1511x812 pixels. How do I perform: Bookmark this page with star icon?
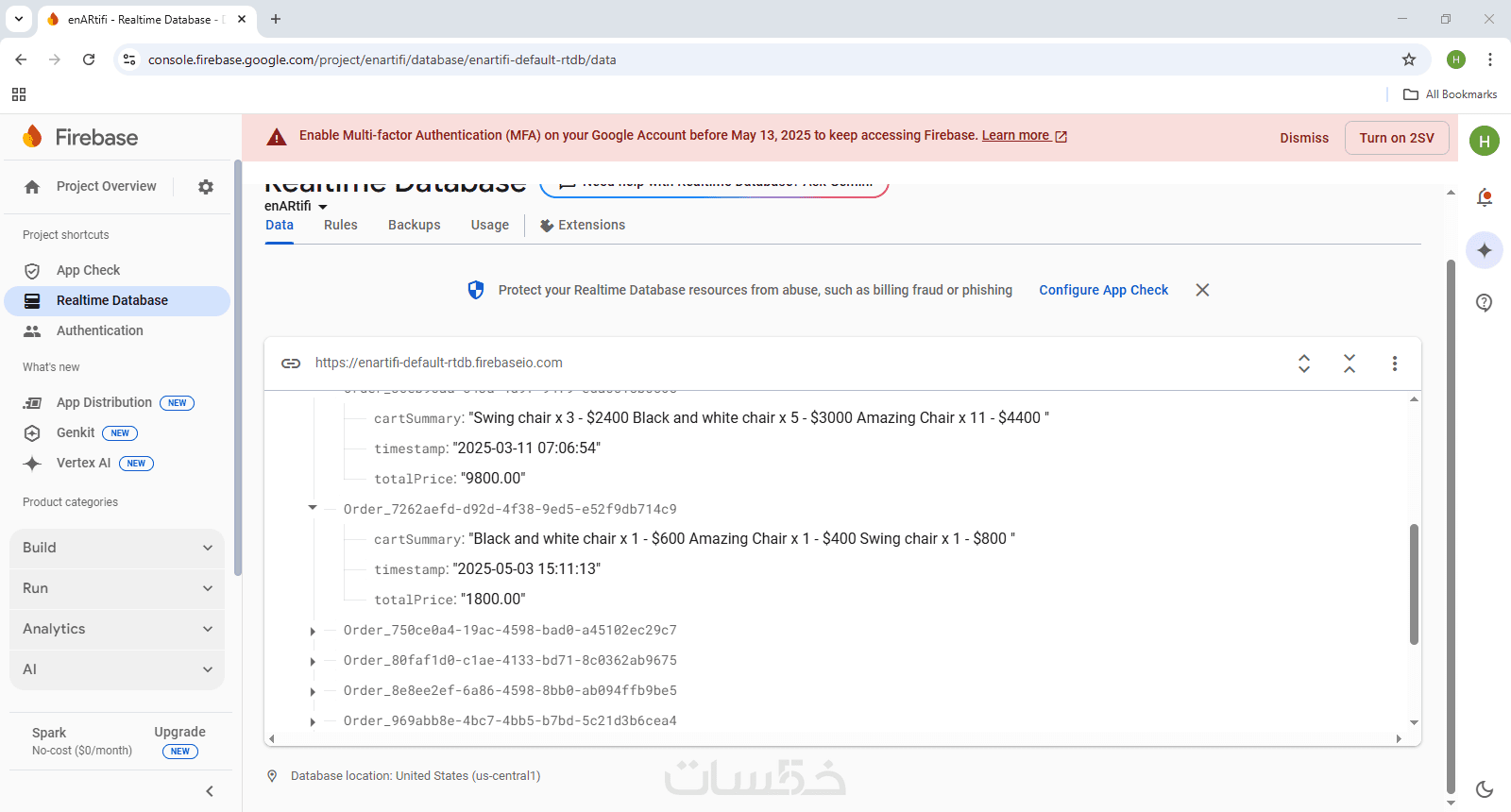point(1409,59)
